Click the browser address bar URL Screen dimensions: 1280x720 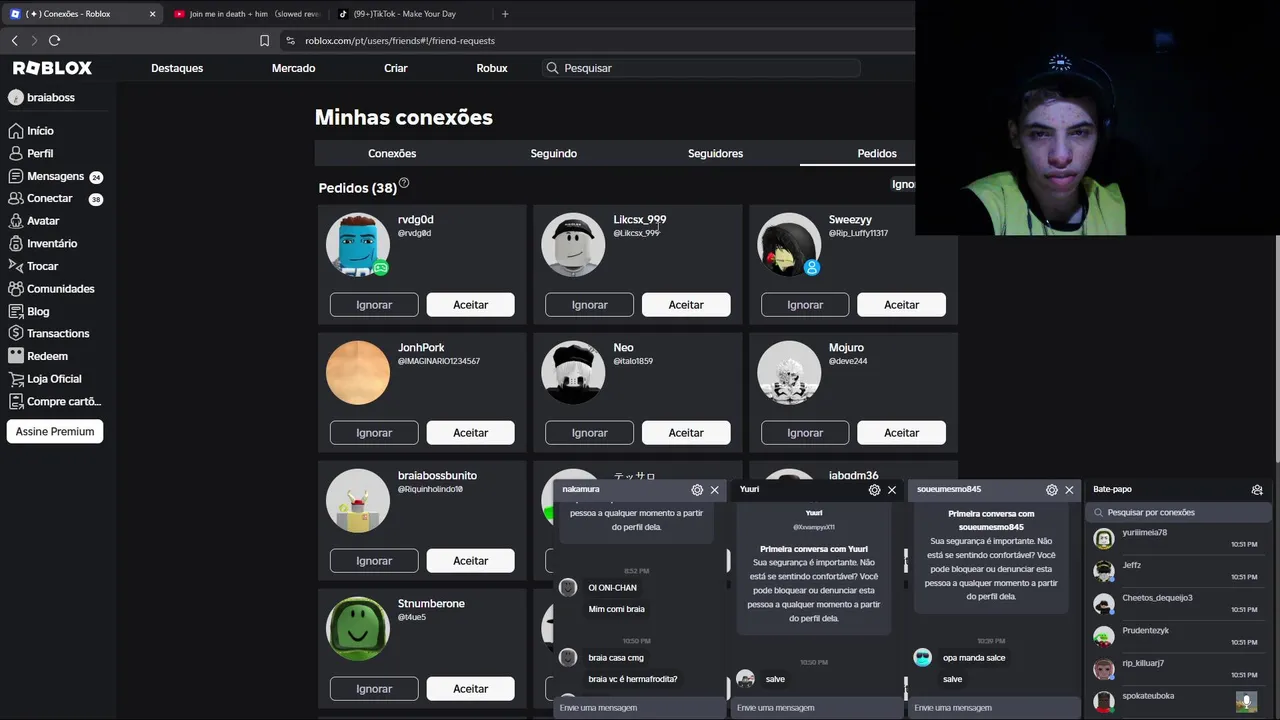click(400, 41)
